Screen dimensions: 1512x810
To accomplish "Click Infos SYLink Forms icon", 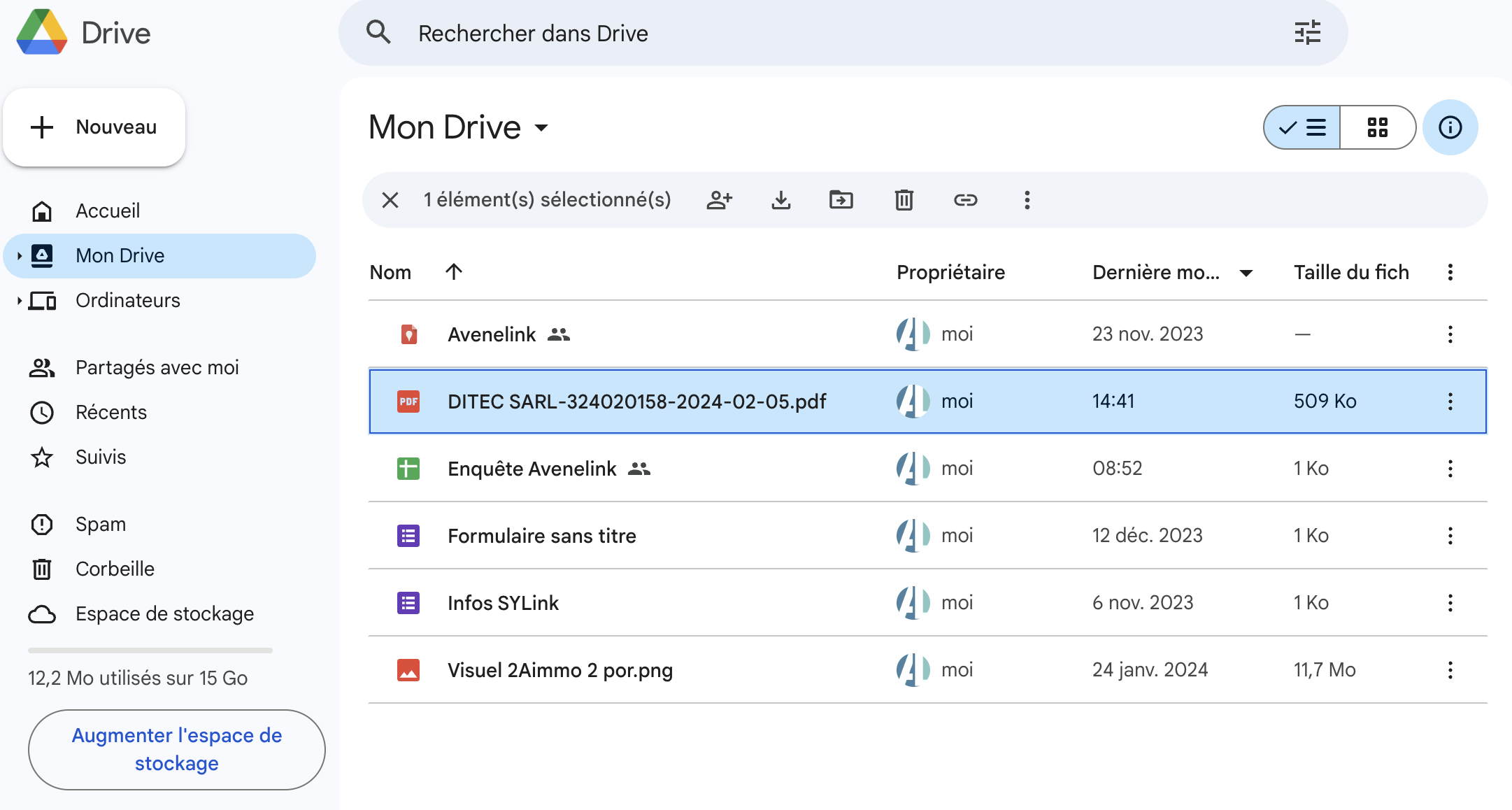I will (x=408, y=603).
